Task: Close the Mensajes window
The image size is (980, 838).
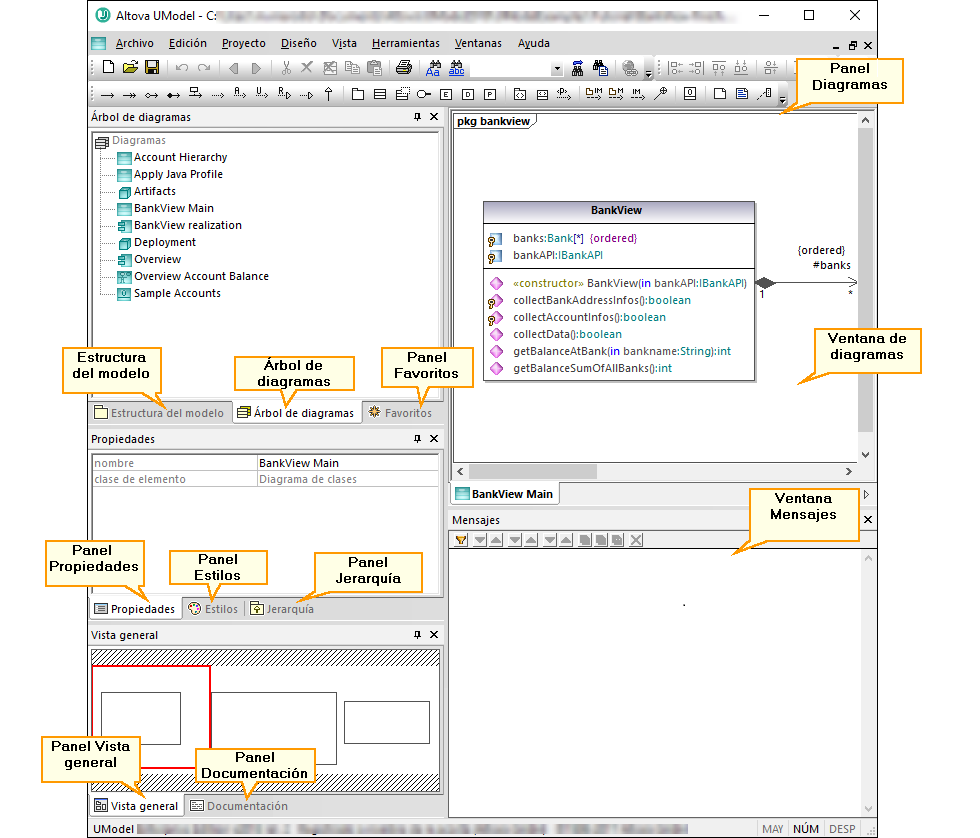Action: (x=868, y=520)
